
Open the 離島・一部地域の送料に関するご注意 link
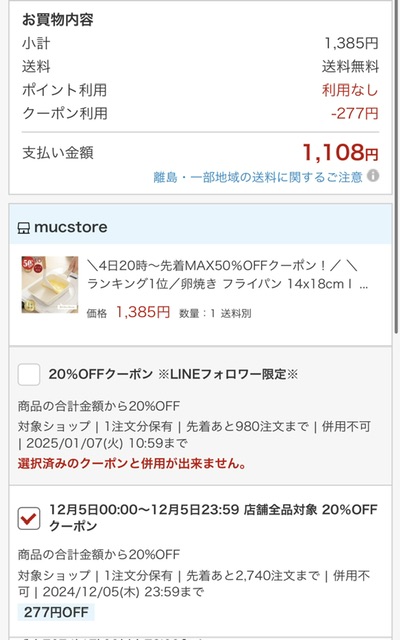tap(258, 177)
